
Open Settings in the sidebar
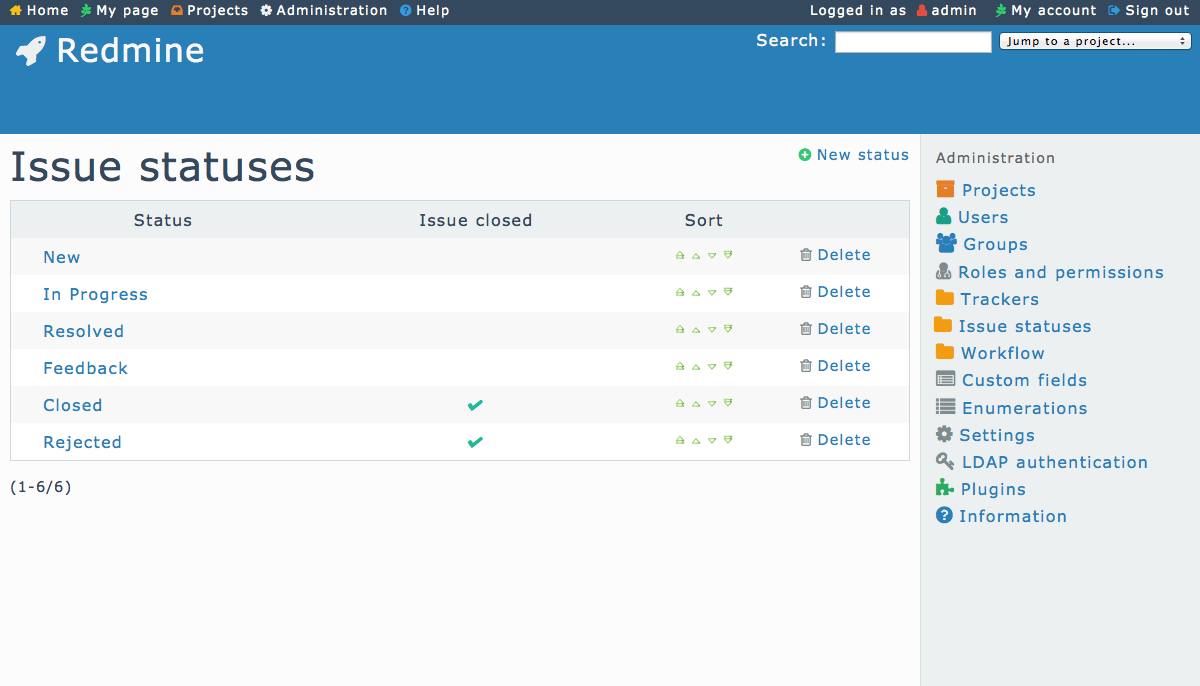tap(985, 435)
